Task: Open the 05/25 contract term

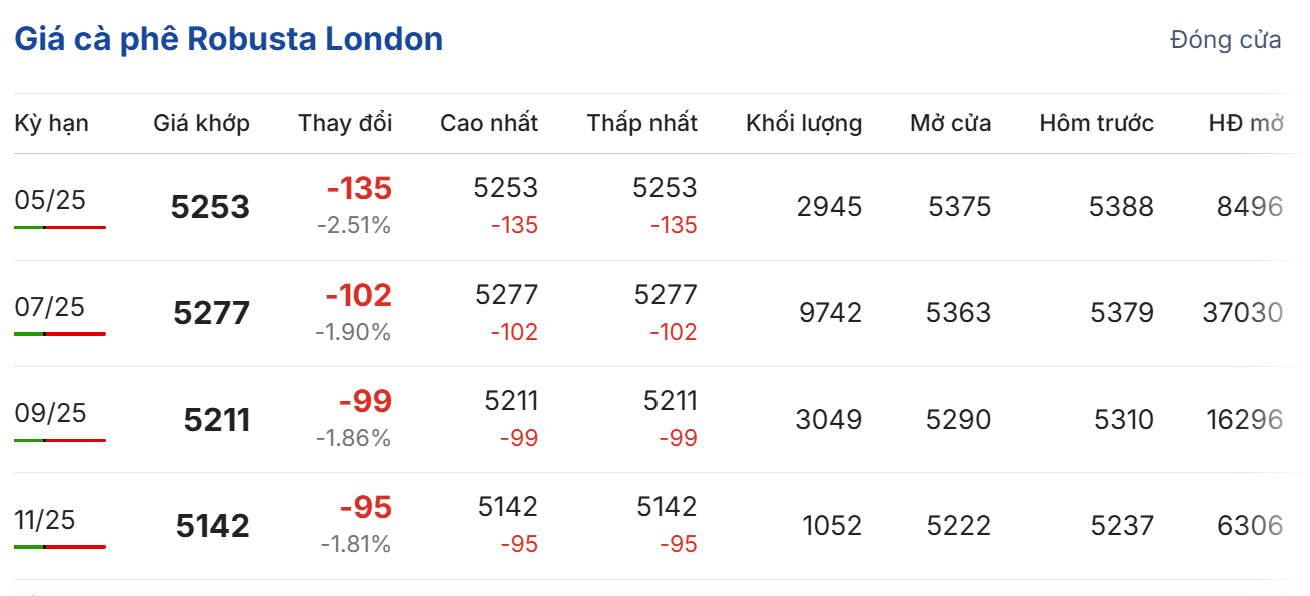Action: pos(50,200)
